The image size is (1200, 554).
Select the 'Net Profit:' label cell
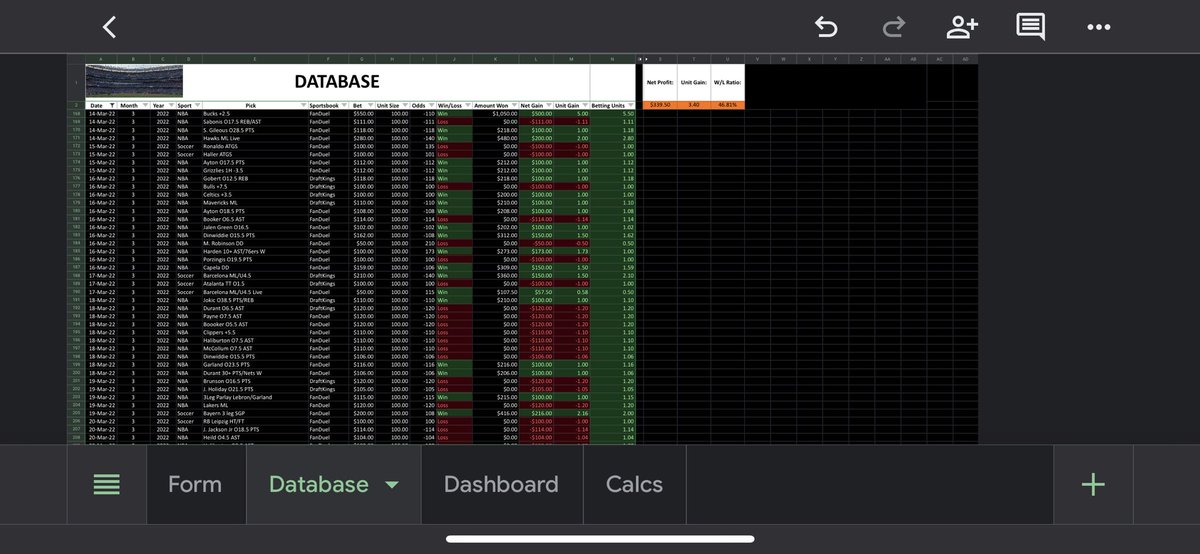coord(660,82)
